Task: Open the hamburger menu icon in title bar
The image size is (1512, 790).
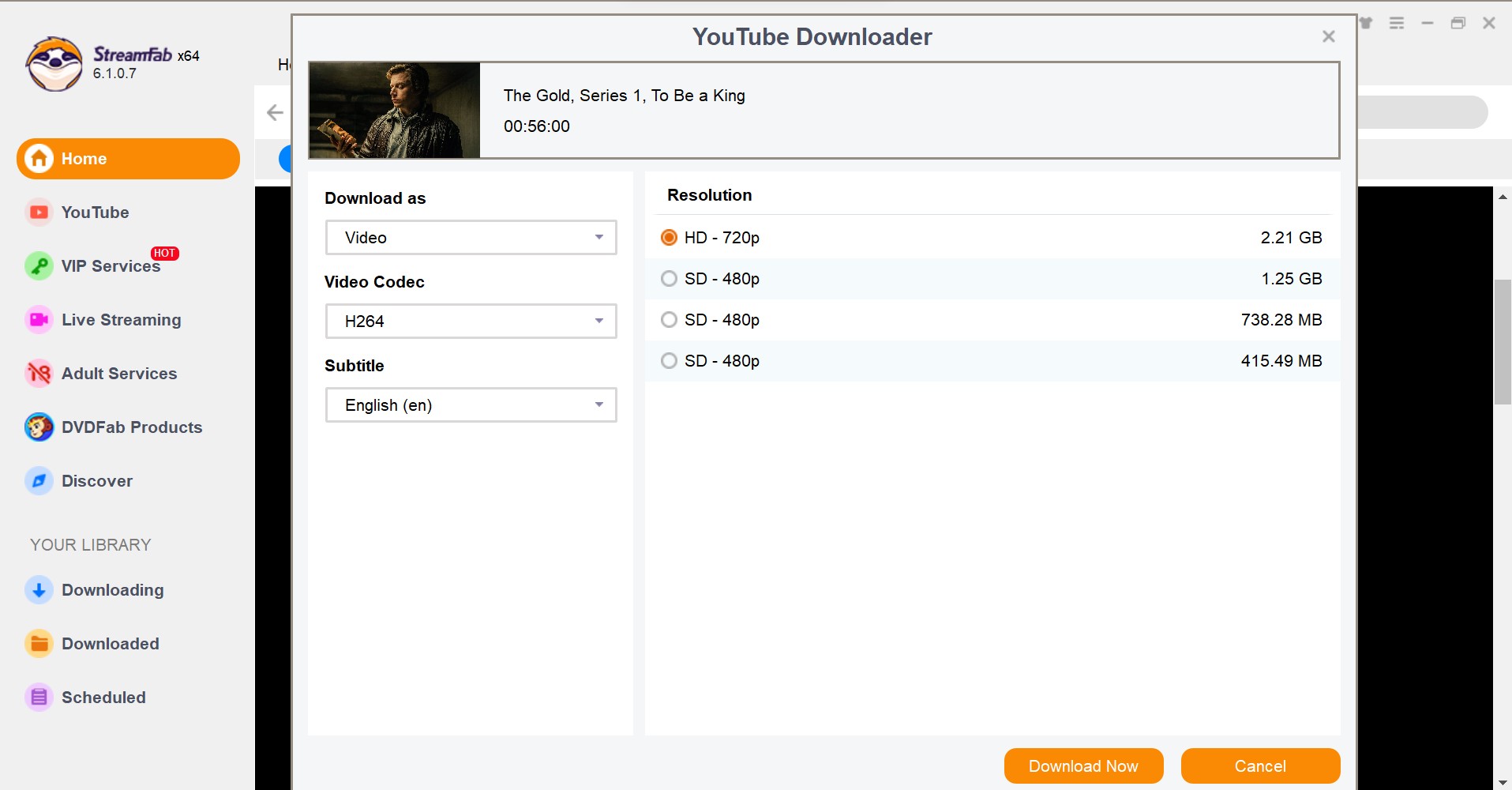Action: [x=1397, y=23]
